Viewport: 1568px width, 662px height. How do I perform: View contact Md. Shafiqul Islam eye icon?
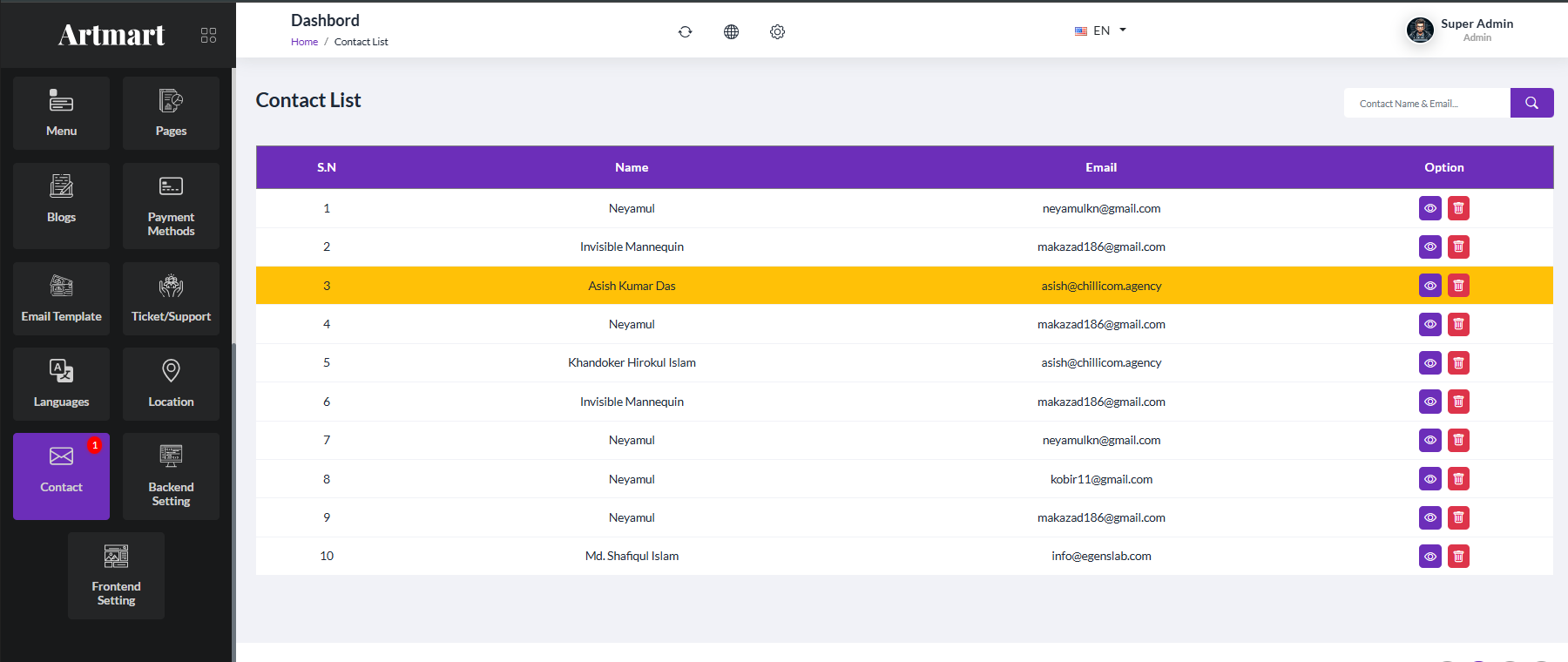1430,556
